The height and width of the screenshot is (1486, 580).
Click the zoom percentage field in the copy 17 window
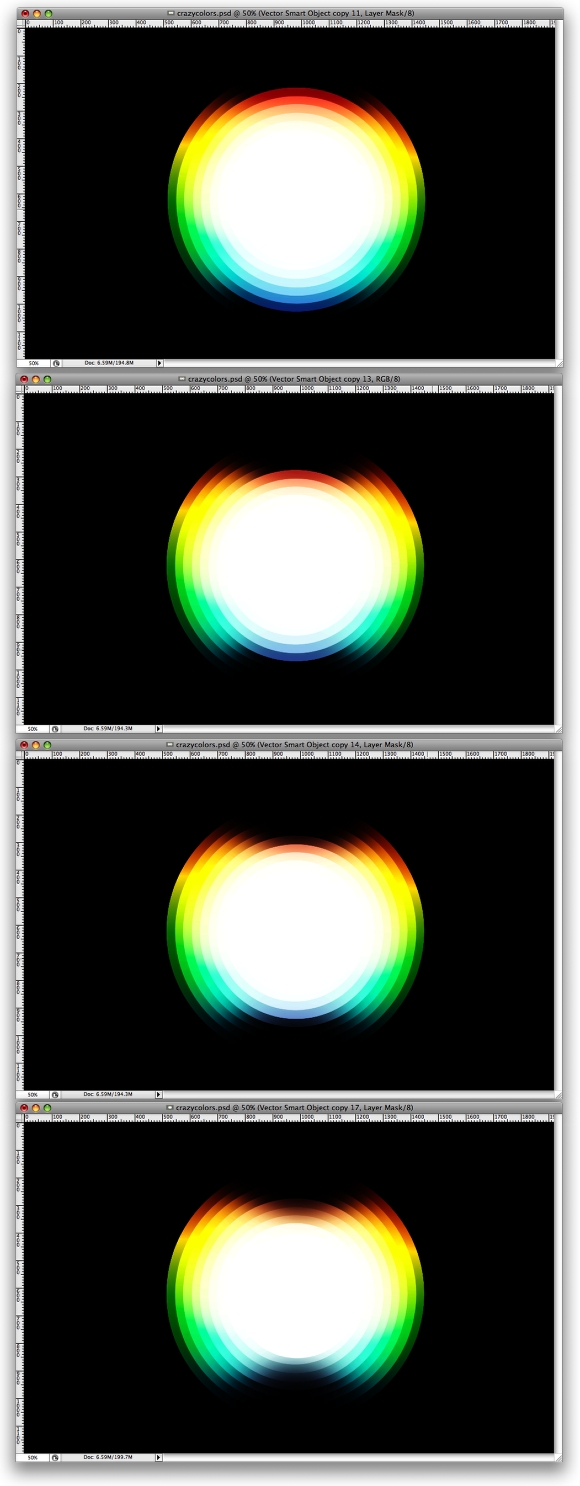click(x=32, y=1458)
